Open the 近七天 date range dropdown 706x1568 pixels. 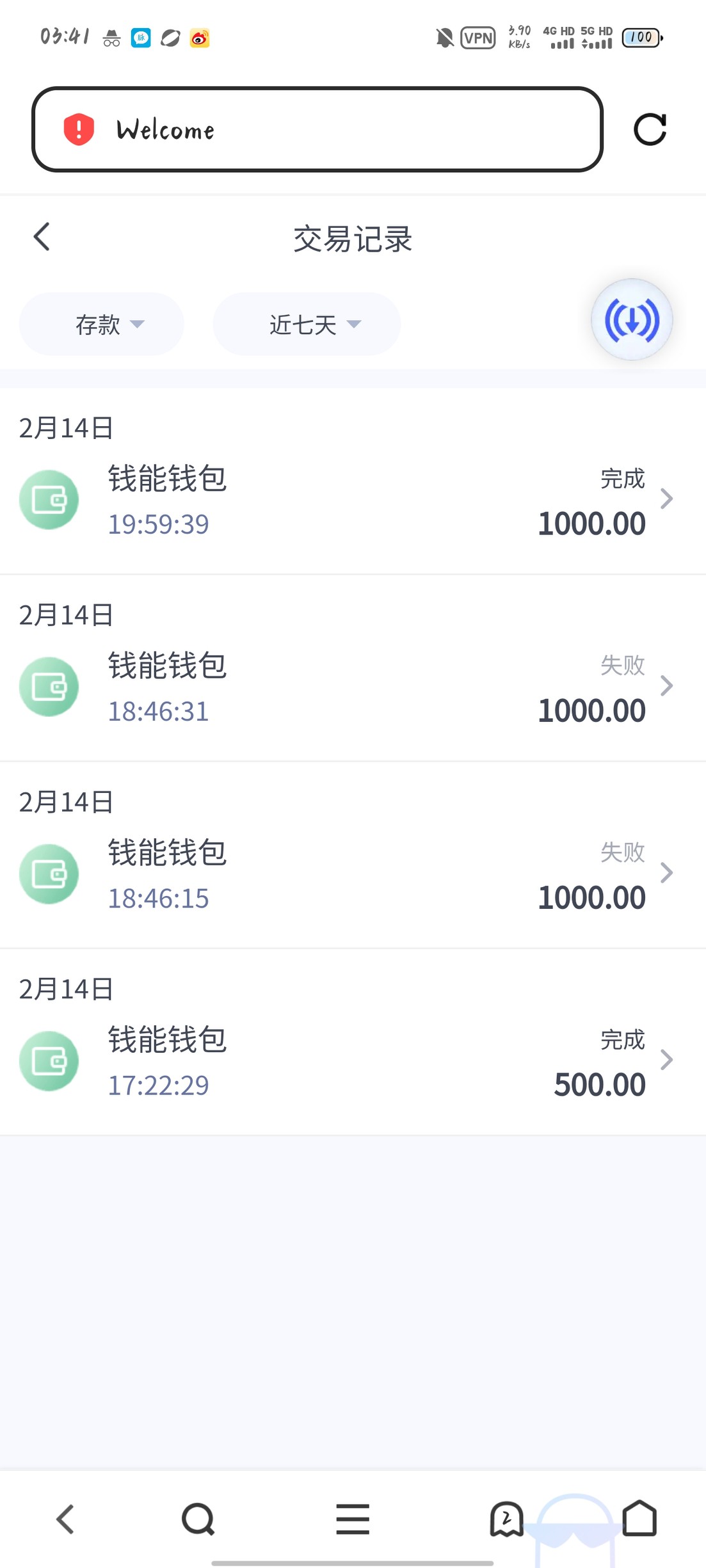(x=307, y=324)
